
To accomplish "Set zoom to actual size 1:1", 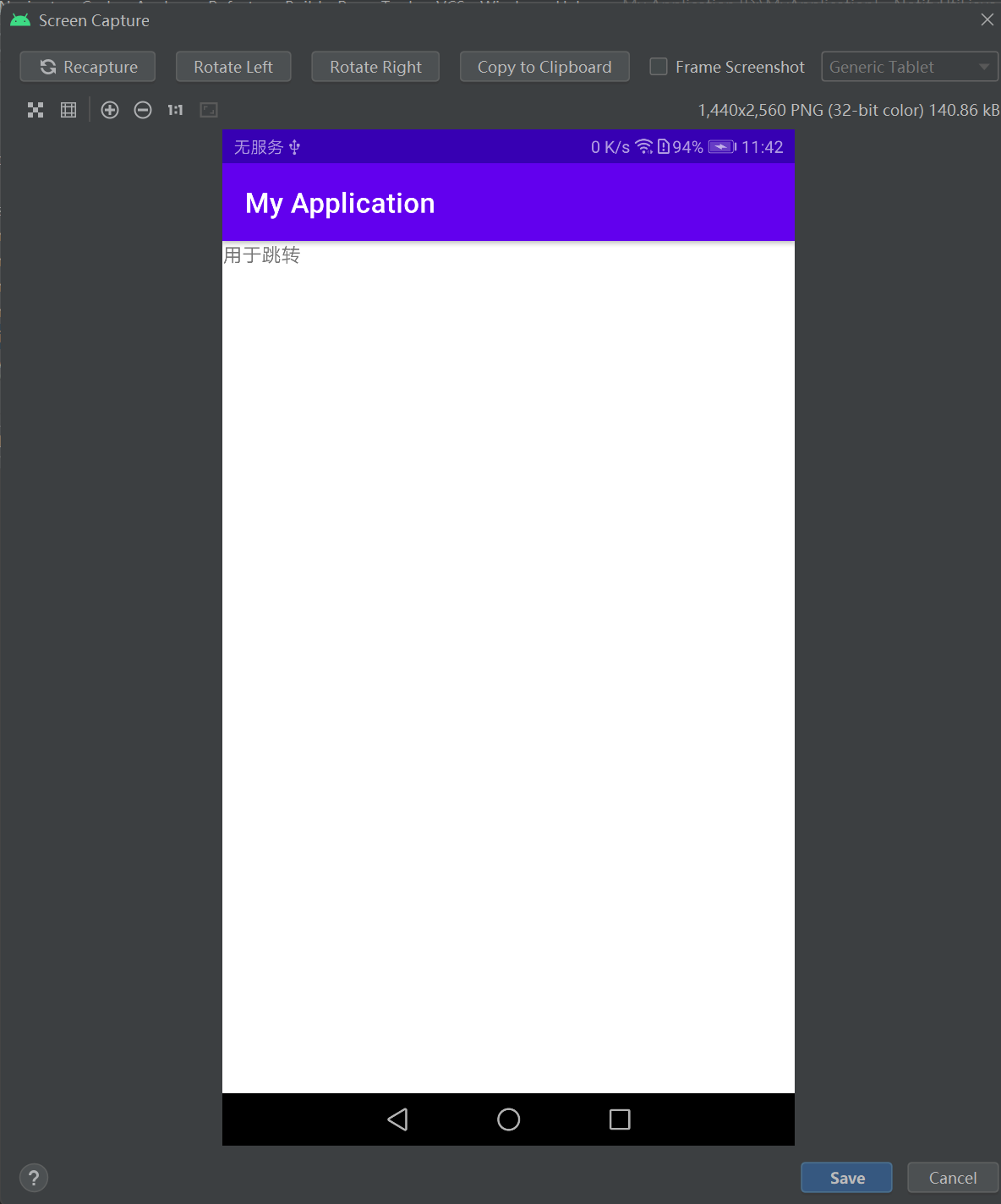I will (x=175, y=110).
